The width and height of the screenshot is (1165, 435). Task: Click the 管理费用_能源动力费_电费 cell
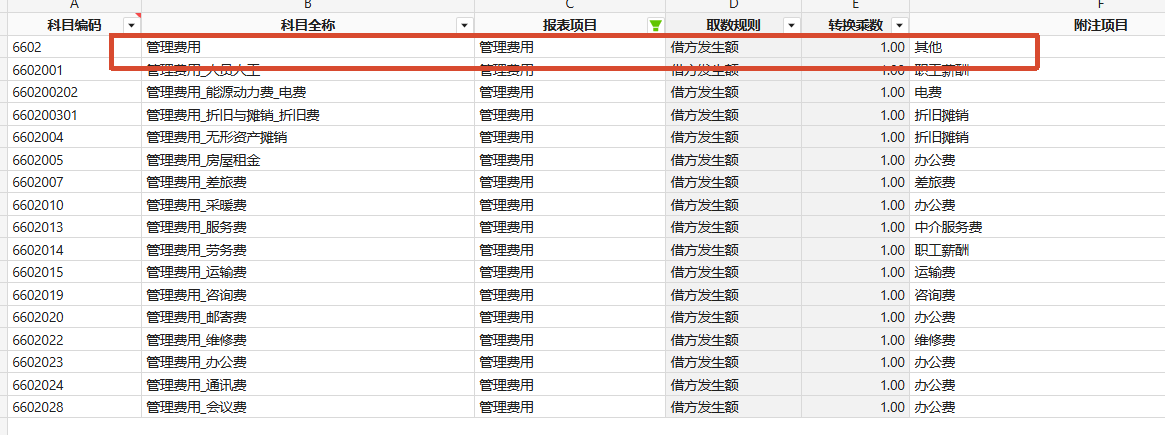click(x=308, y=92)
